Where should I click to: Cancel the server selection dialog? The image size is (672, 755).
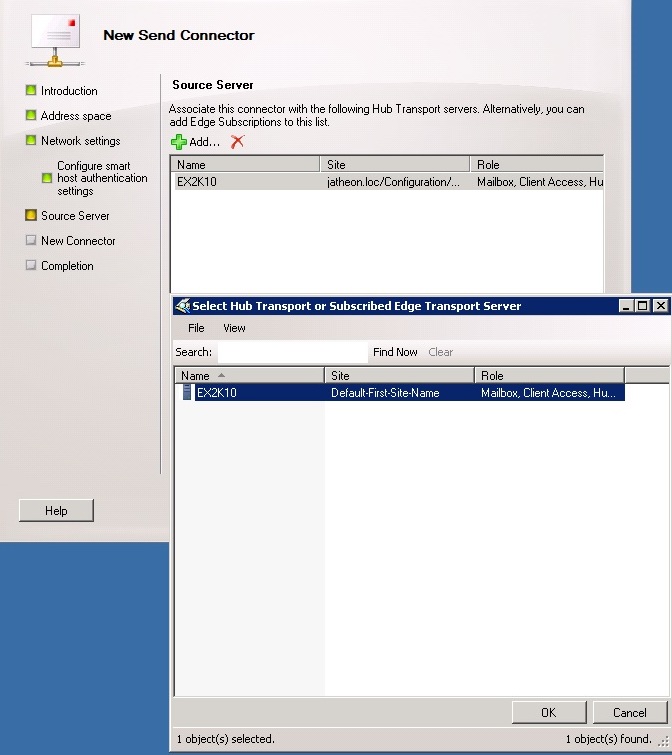click(x=630, y=712)
